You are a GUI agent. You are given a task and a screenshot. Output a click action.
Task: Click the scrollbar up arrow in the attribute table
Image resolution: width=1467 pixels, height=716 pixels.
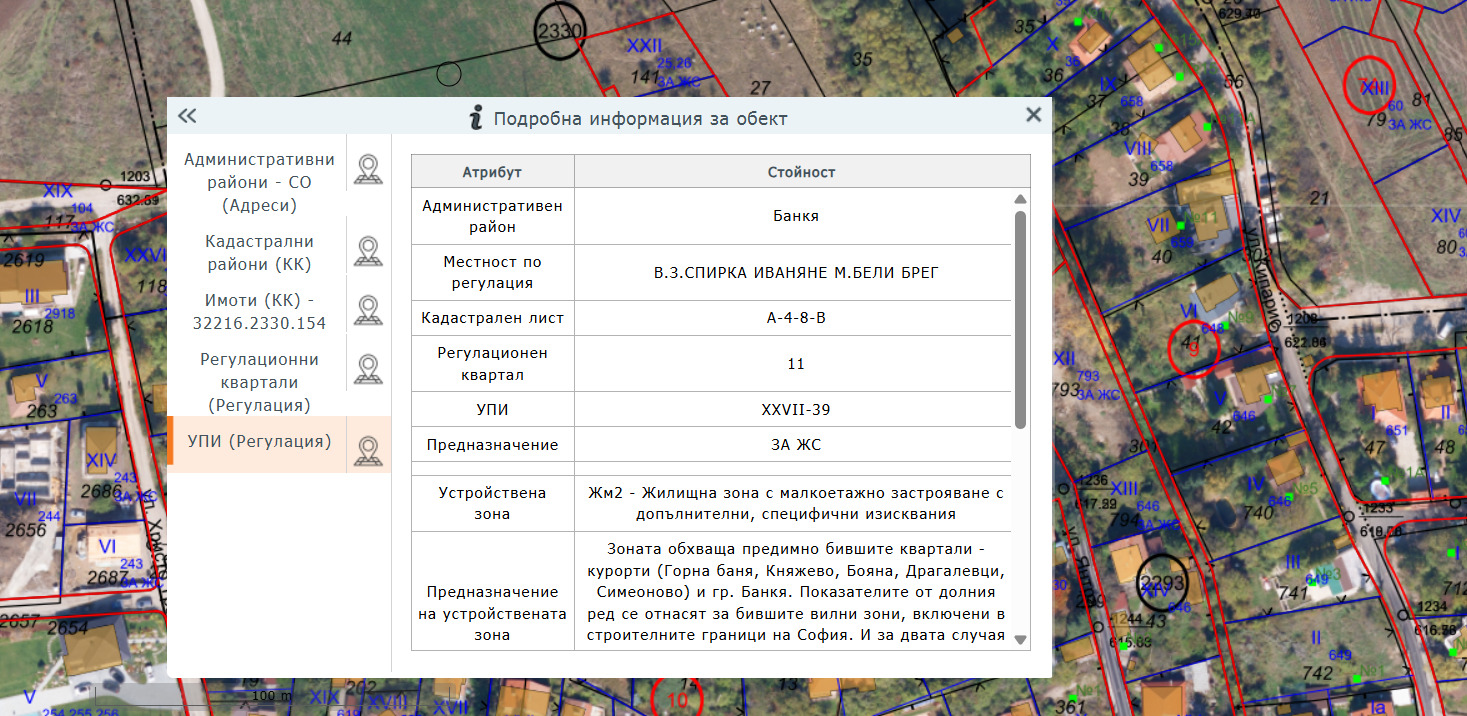pos(1020,198)
